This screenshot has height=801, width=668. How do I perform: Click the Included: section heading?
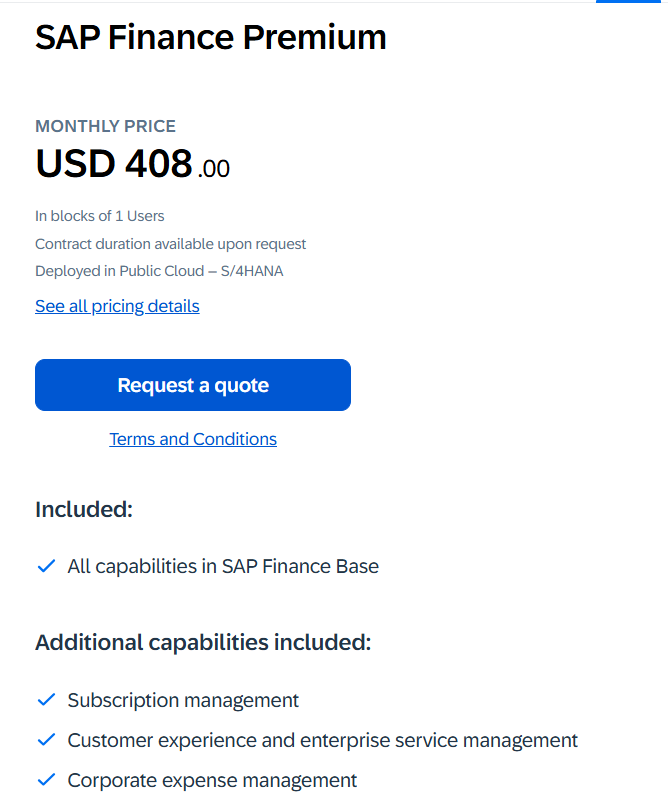coord(84,509)
